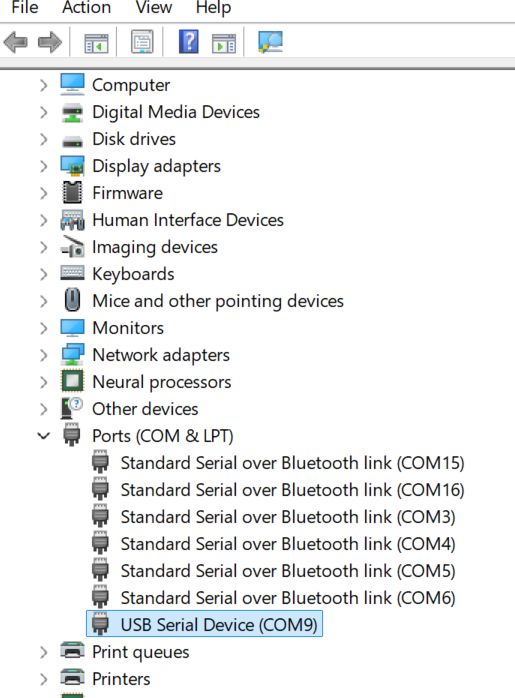Expand the Display adapters category
Viewport: 515px width, 698px height.
click(44, 166)
